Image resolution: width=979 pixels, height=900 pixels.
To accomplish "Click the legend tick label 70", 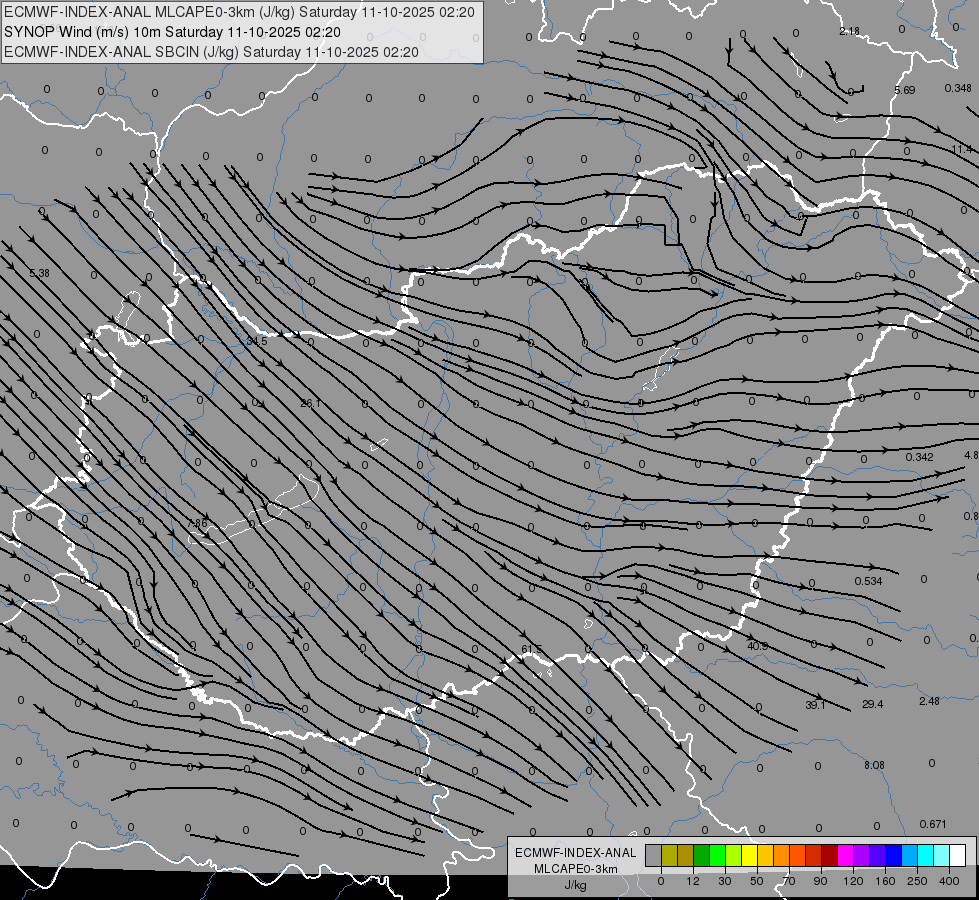I will click(789, 881).
